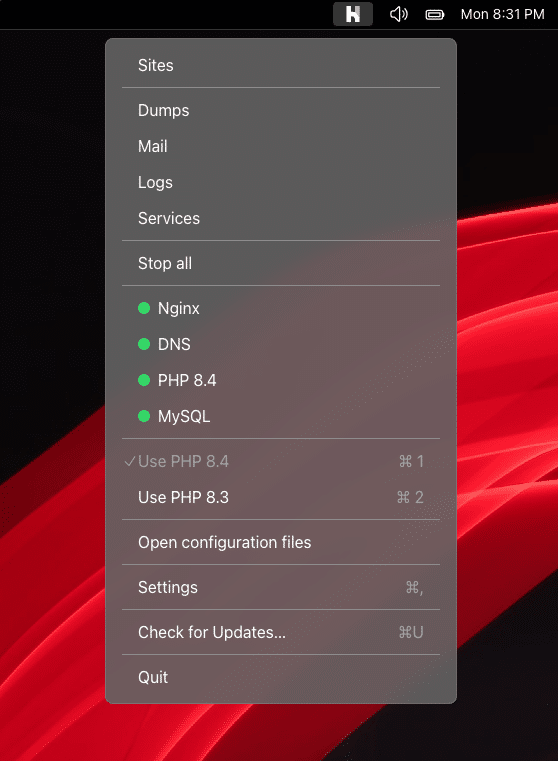558x761 pixels.
Task: Open the volume control in the menu bar
Action: [398, 14]
